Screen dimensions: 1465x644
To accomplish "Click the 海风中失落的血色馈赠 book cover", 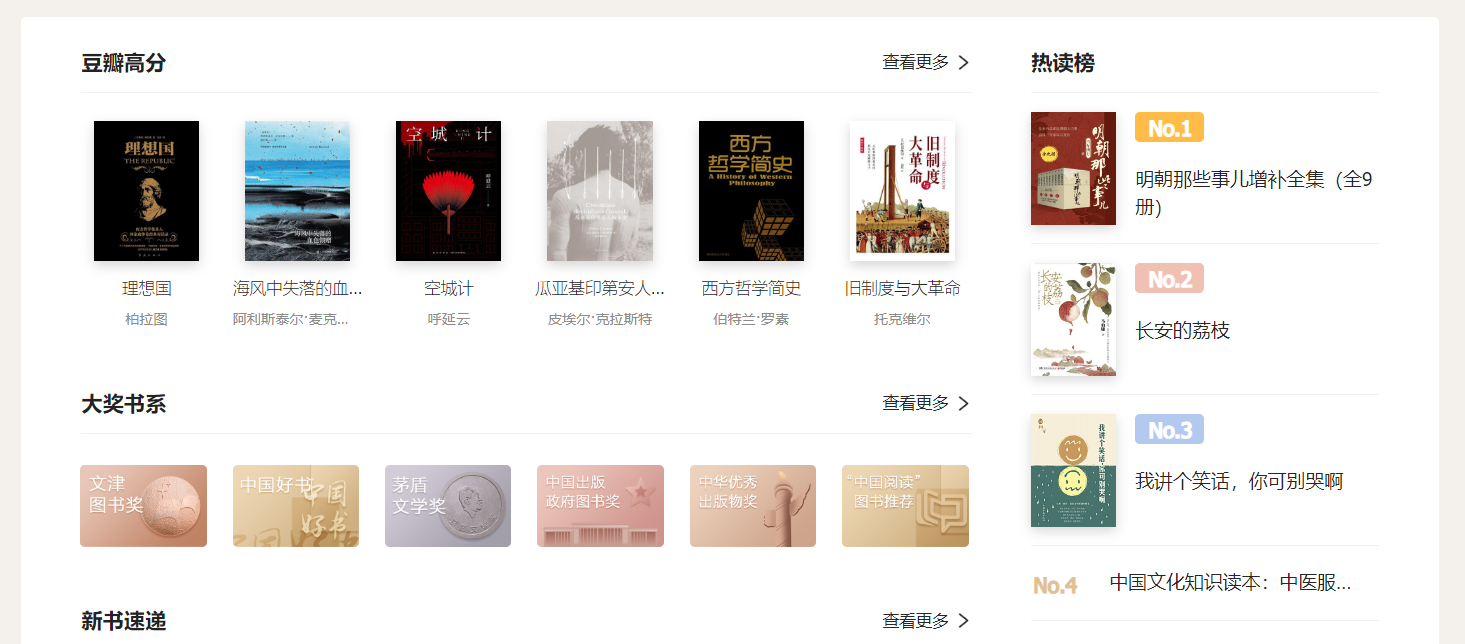I will (298, 191).
